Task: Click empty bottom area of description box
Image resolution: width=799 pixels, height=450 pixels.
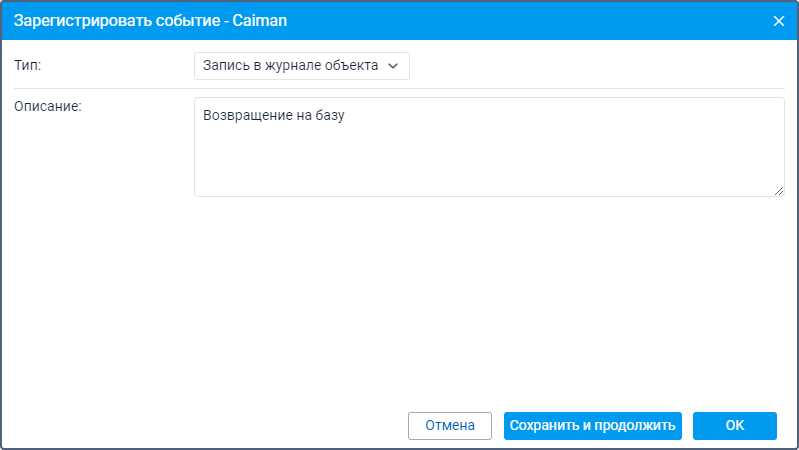Action: tap(489, 173)
